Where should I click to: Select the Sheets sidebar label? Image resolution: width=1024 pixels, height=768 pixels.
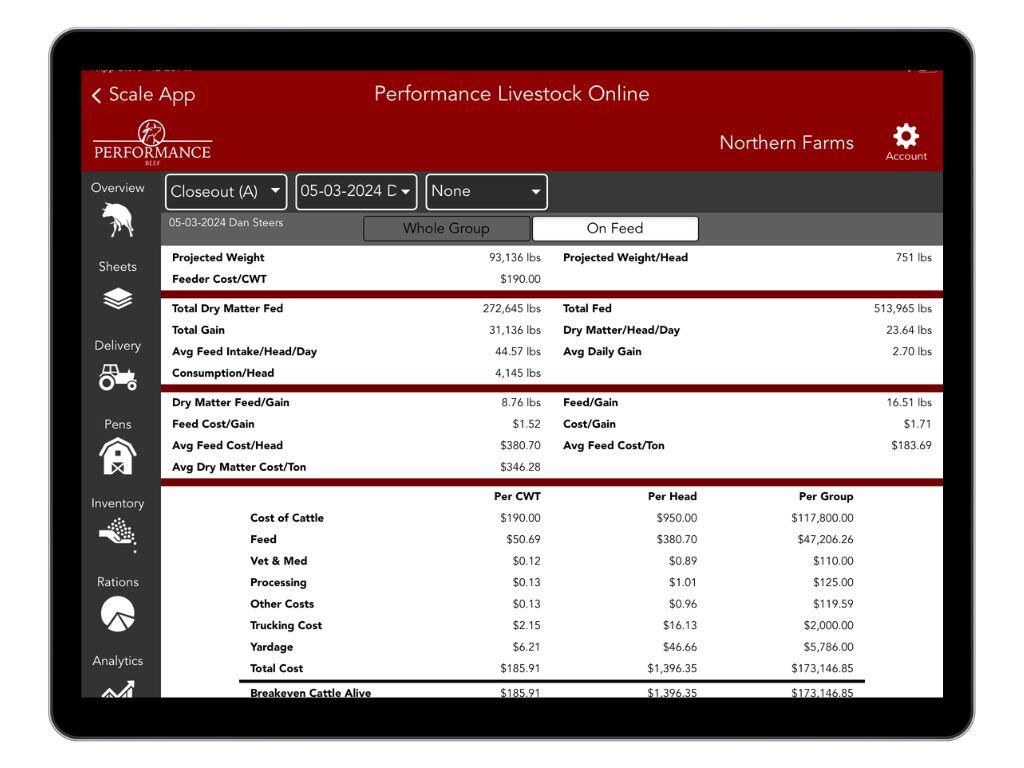coord(118,266)
